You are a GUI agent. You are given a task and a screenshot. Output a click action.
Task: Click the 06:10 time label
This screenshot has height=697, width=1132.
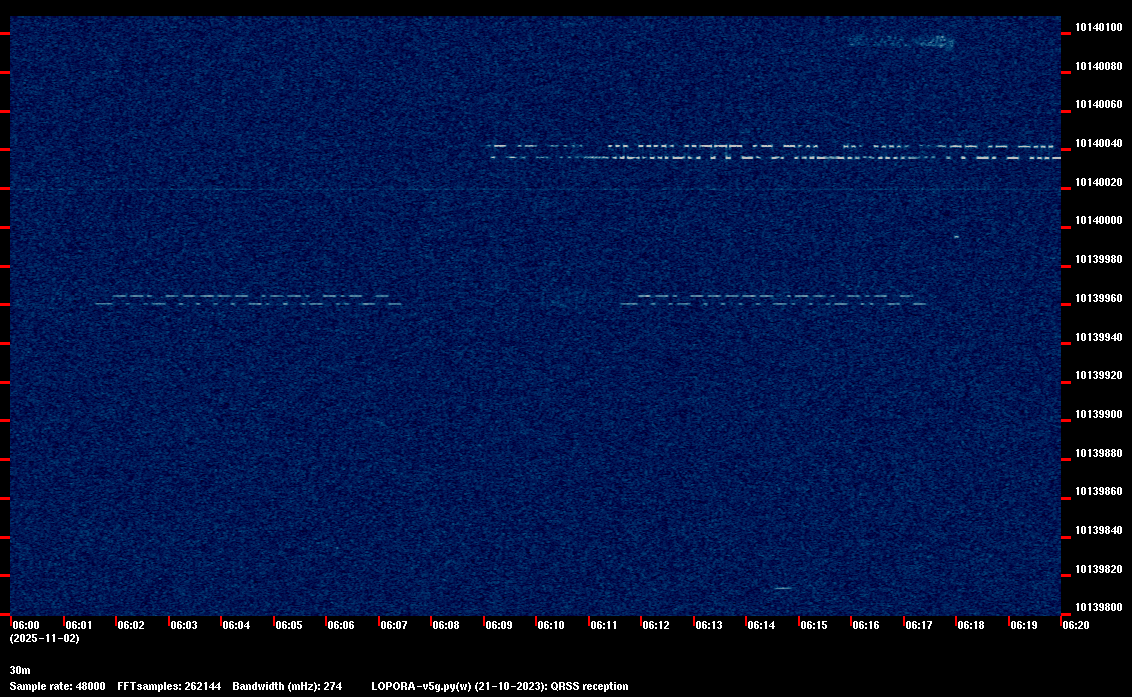551,625
